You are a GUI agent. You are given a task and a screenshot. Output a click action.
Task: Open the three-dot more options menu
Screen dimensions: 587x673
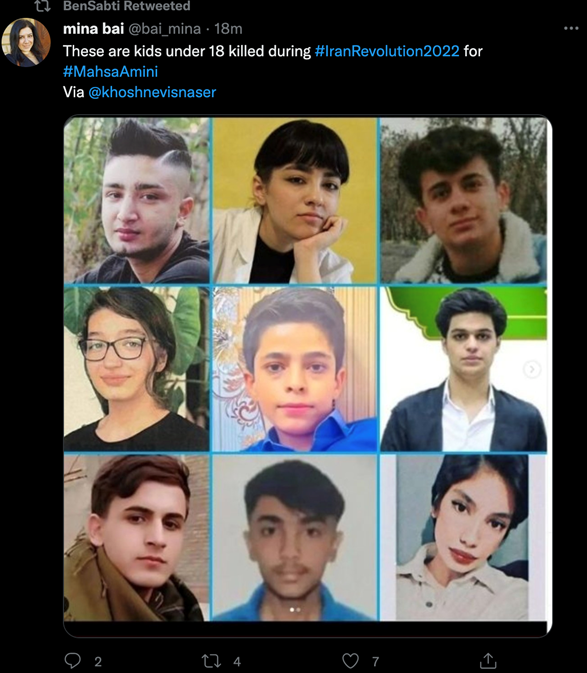point(571,28)
